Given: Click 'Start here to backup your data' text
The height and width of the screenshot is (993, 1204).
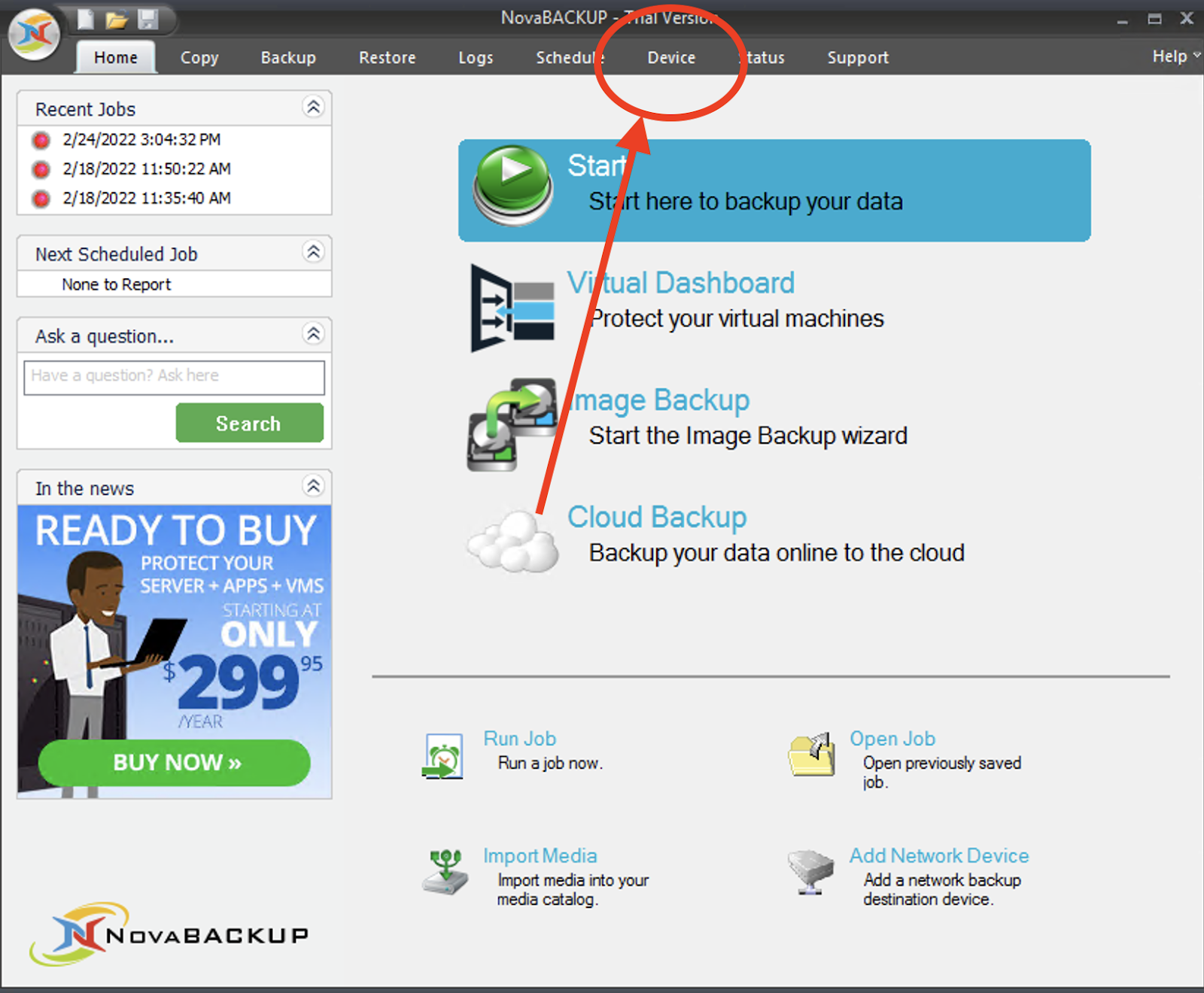Looking at the screenshot, I should coord(746,202).
